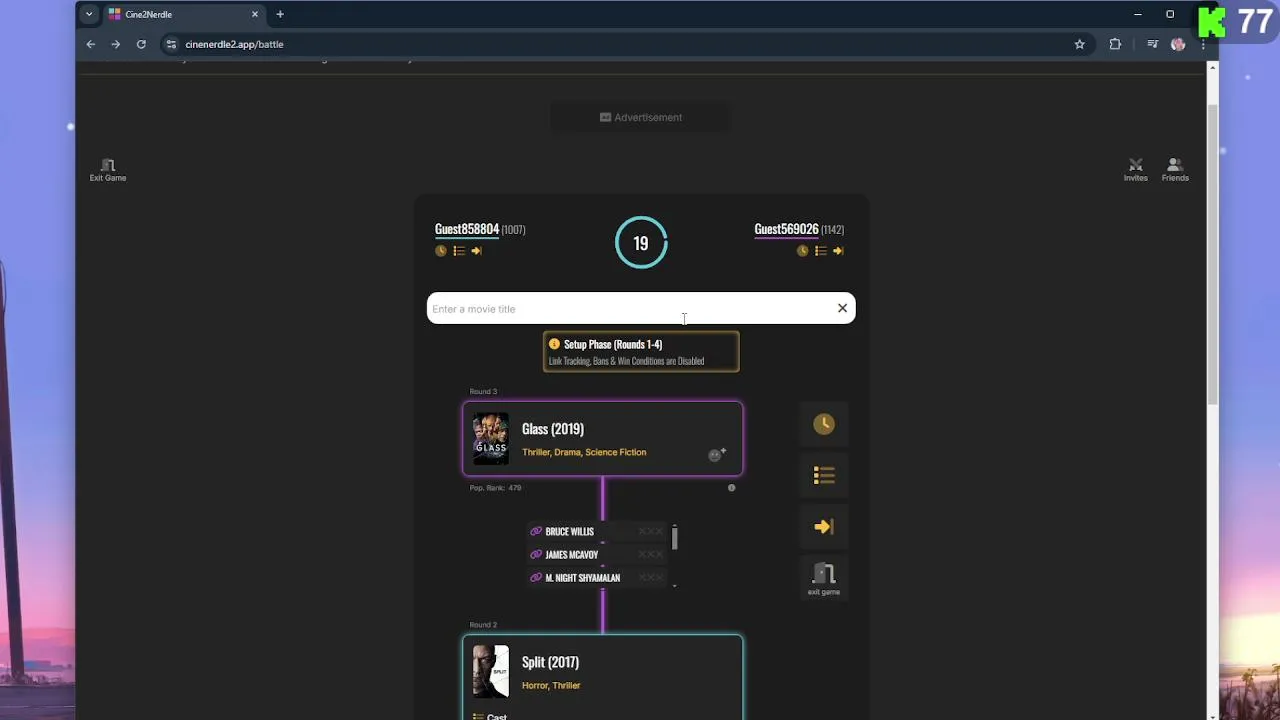Click the Bruce Willis link icon
This screenshot has height=720, width=1280.
coord(536,532)
